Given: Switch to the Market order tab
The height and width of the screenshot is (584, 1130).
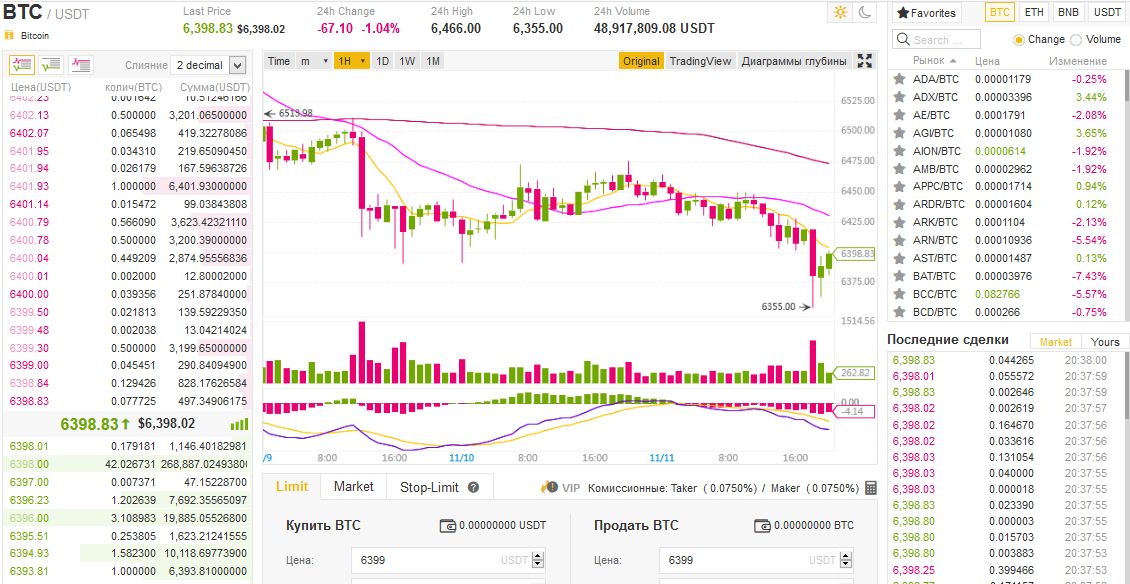Looking at the screenshot, I should 353,487.
